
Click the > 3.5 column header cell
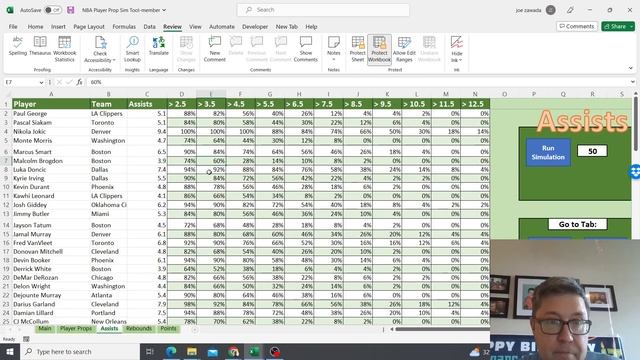point(211,104)
